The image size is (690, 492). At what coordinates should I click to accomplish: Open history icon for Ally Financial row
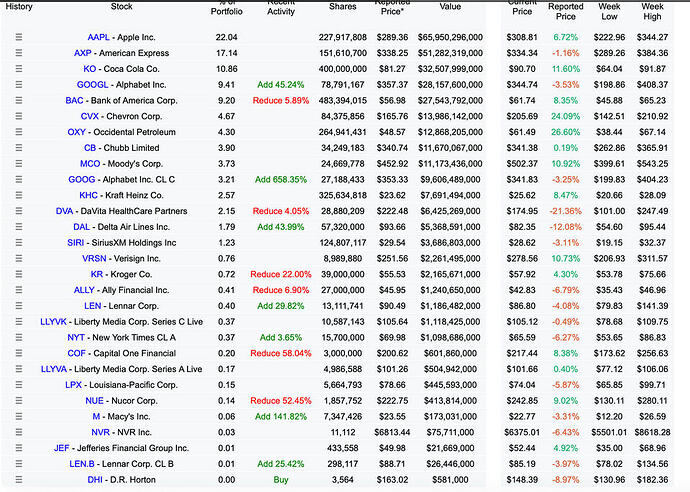click(x=18, y=290)
